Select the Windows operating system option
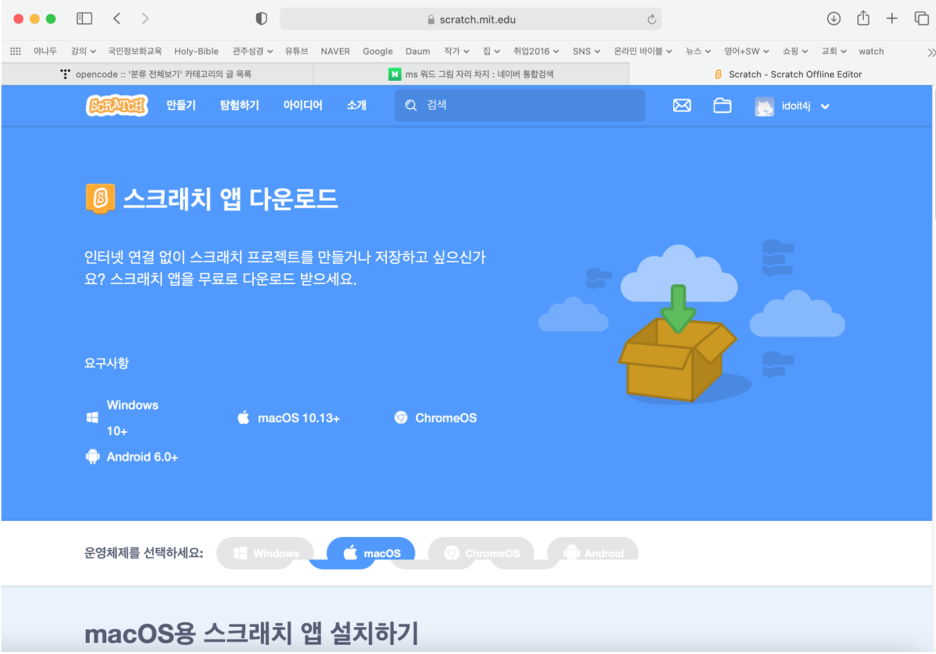 [x=265, y=553]
